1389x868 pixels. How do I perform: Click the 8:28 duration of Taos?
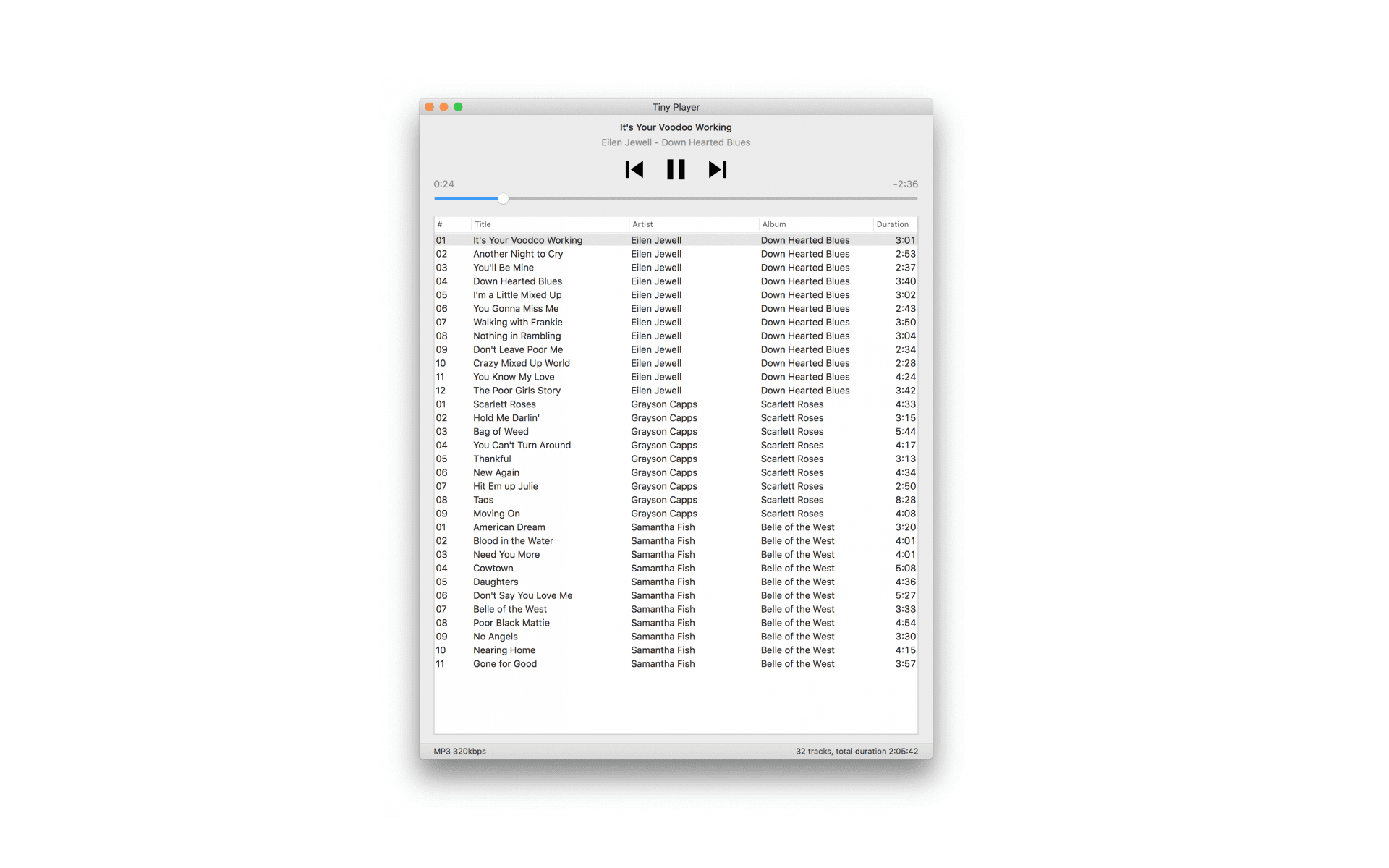[x=905, y=501]
